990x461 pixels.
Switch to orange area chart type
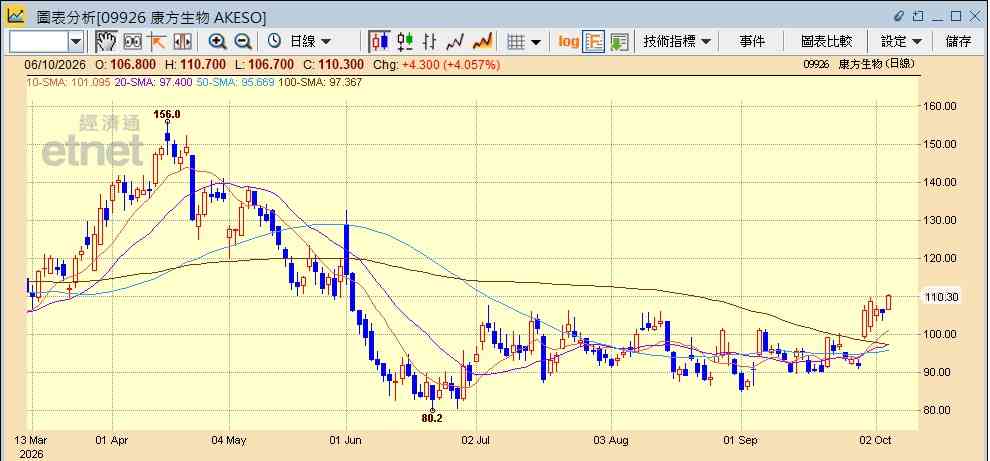coord(482,42)
